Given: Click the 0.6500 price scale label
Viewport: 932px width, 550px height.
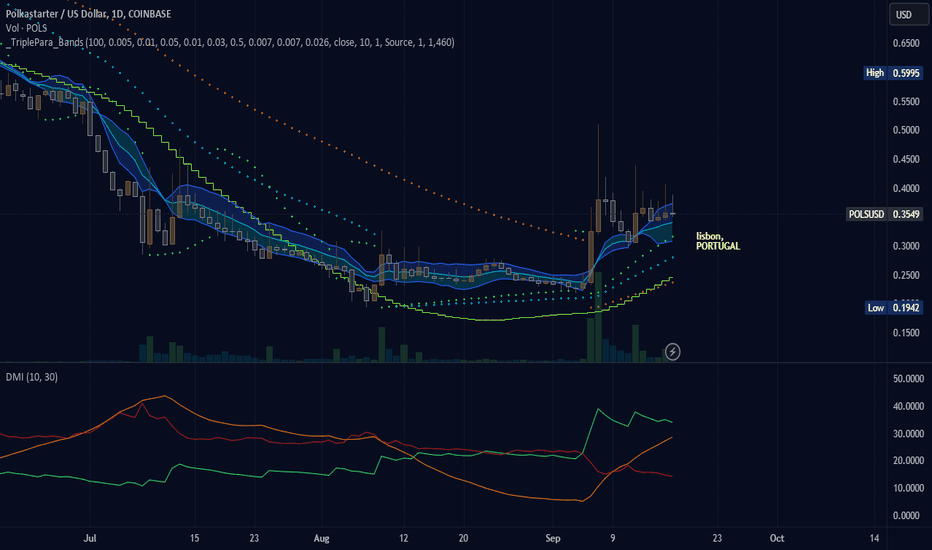Looking at the screenshot, I should 906,43.
